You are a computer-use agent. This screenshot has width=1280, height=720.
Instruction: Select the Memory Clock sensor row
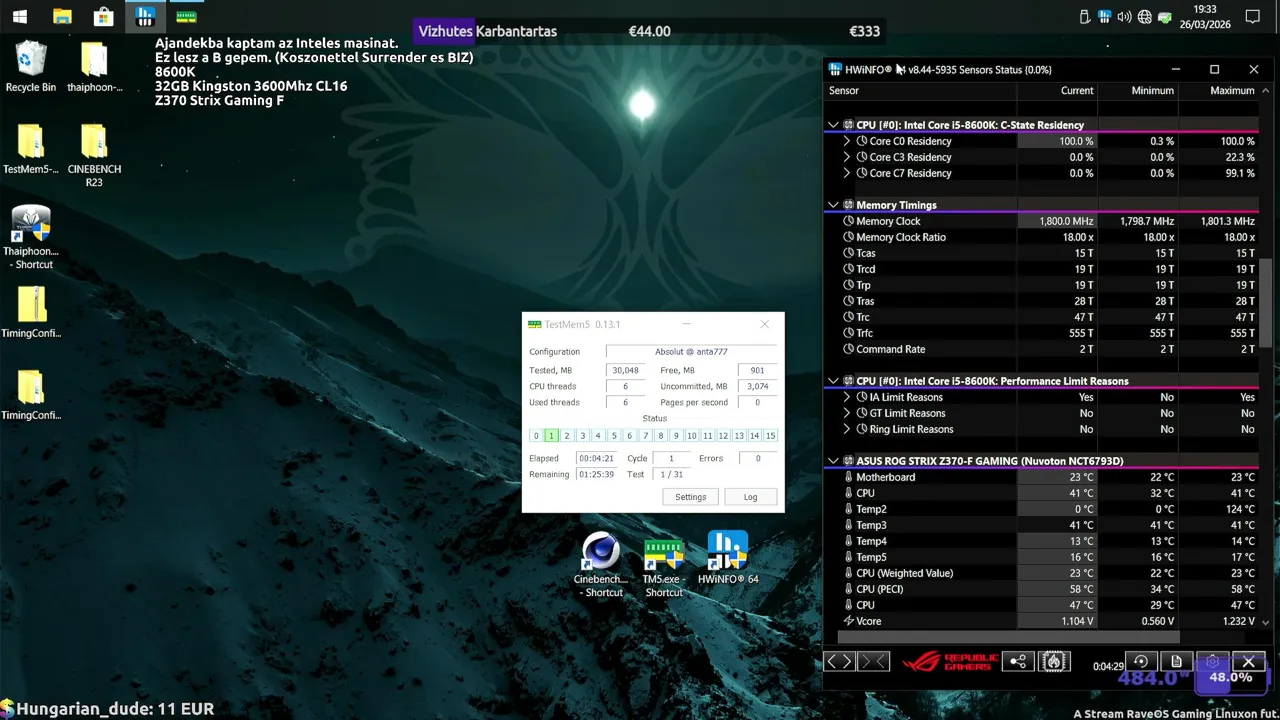coord(1041,221)
